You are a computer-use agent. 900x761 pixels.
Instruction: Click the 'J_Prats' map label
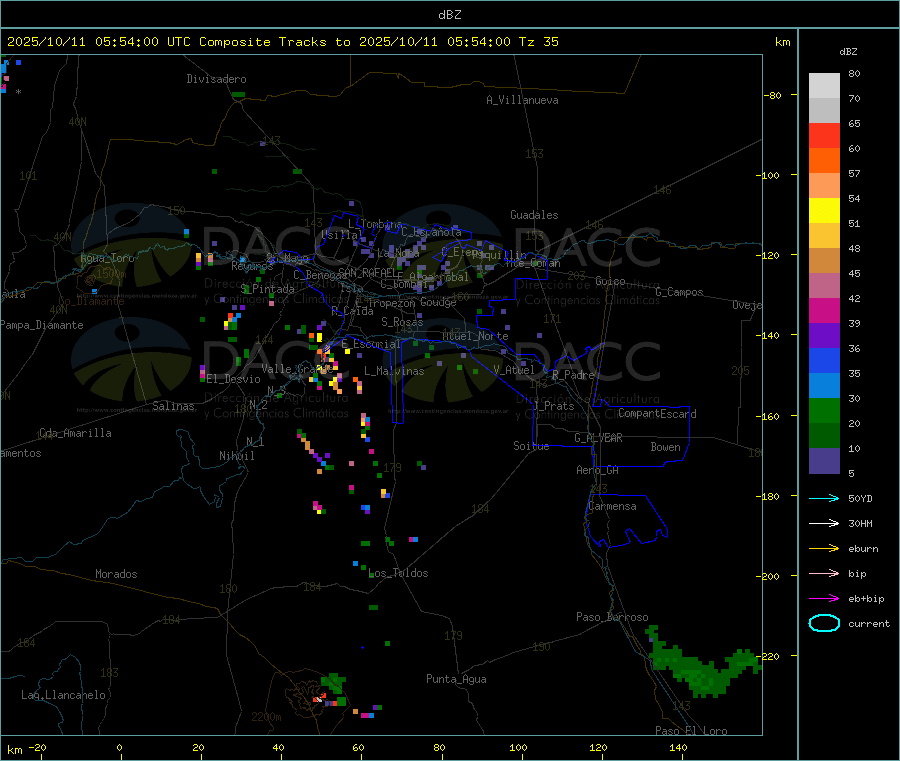click(x=553, y=406)
